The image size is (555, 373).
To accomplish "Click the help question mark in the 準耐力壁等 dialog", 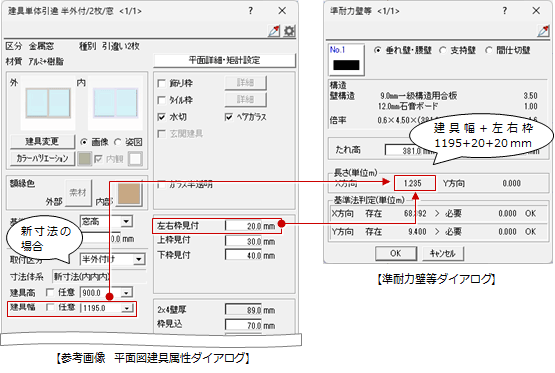I will click(x=505, y=11).
